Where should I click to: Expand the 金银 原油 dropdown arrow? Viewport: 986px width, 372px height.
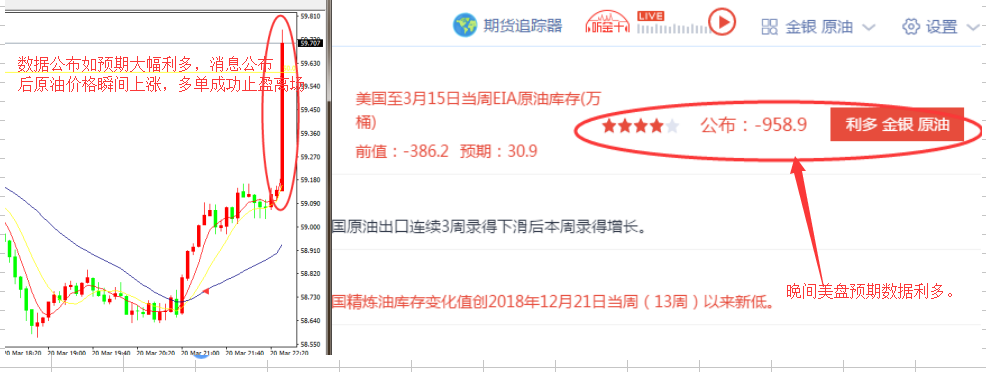coord(868,27)
